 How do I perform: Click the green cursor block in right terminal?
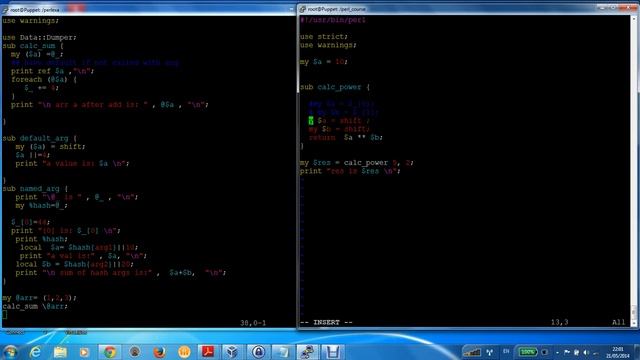click(x=311, y=120)
